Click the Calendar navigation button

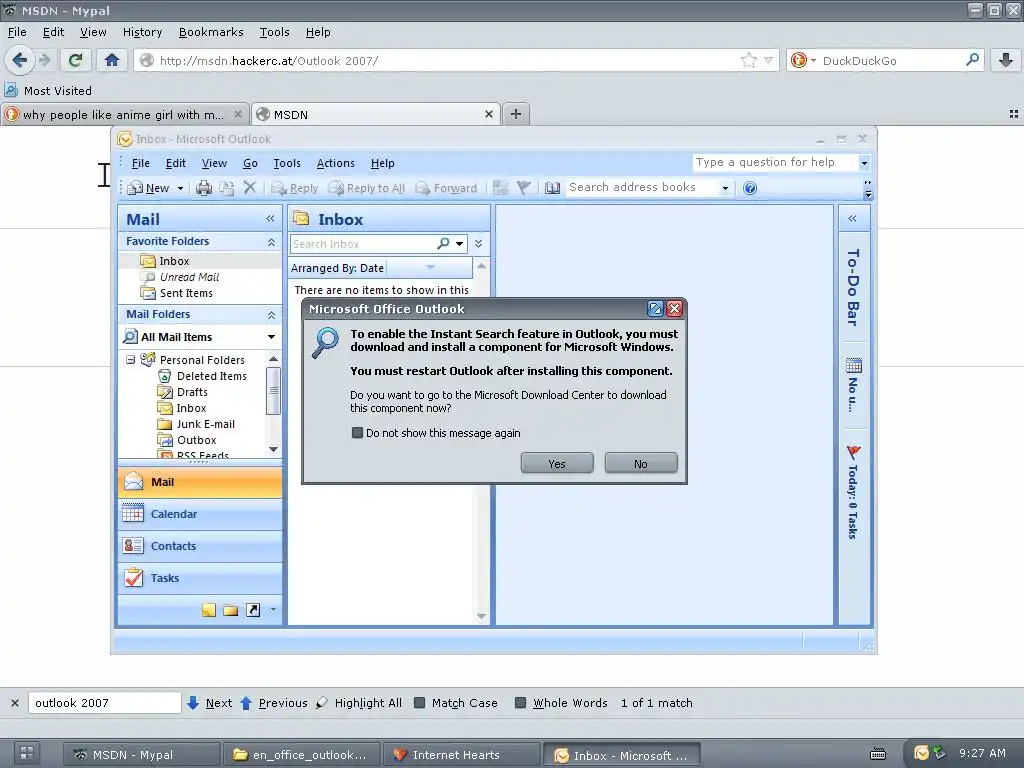(200, 514)
